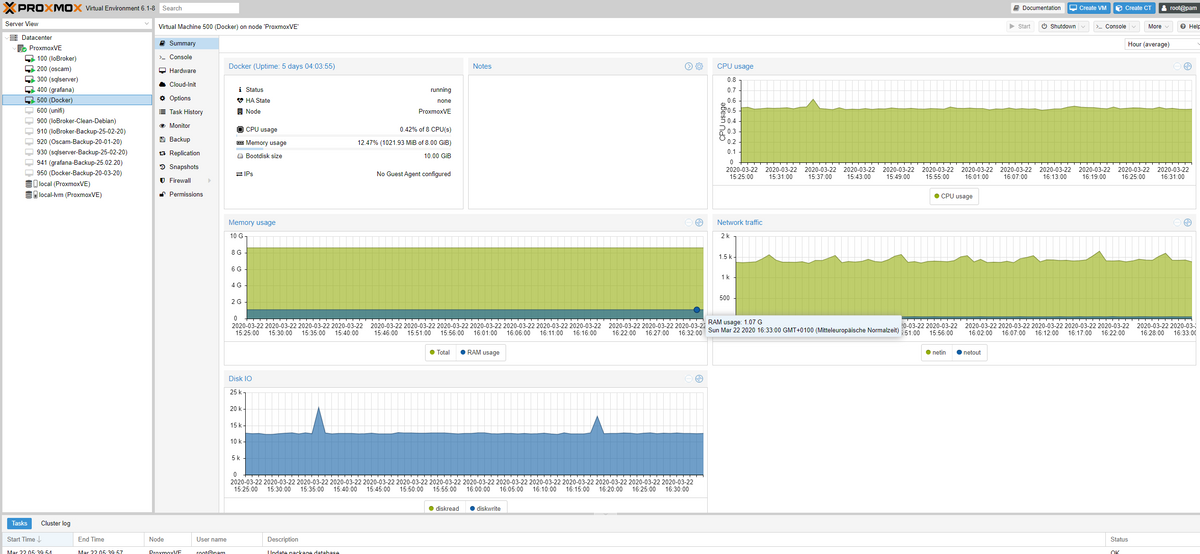Screen dimensions: 1200x554
Task: Click undo zoom icon in CPU usage panel
Action: point(1175,66)
